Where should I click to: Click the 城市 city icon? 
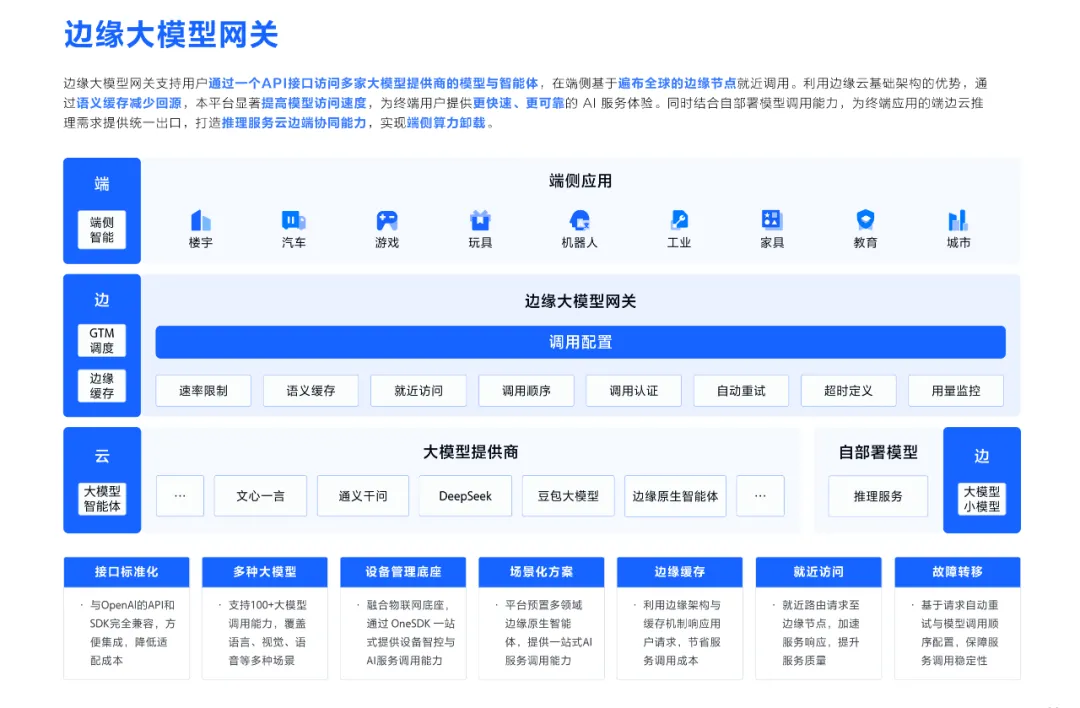click(958, 220)
